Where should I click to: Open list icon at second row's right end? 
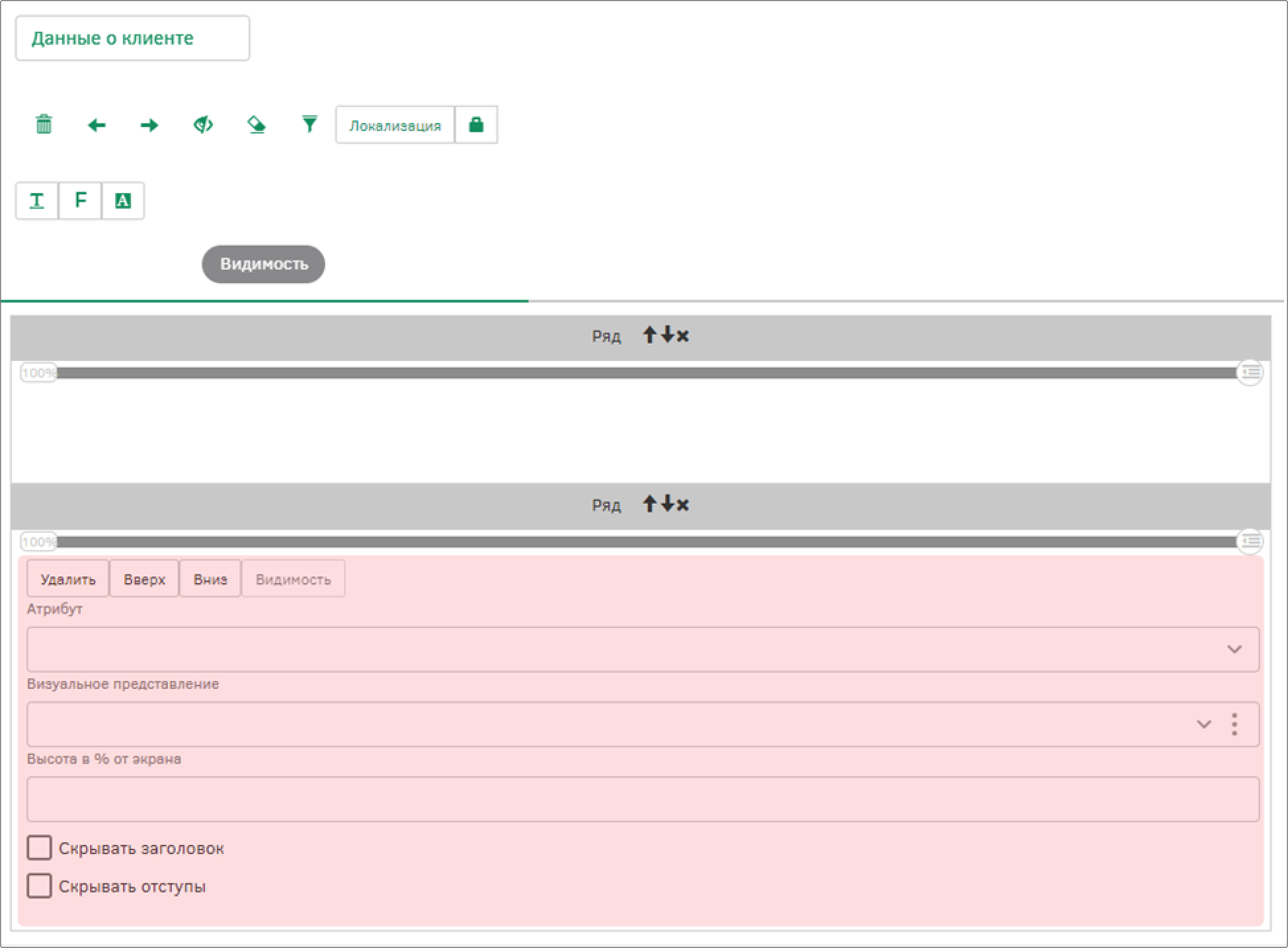click(1250, 541)
